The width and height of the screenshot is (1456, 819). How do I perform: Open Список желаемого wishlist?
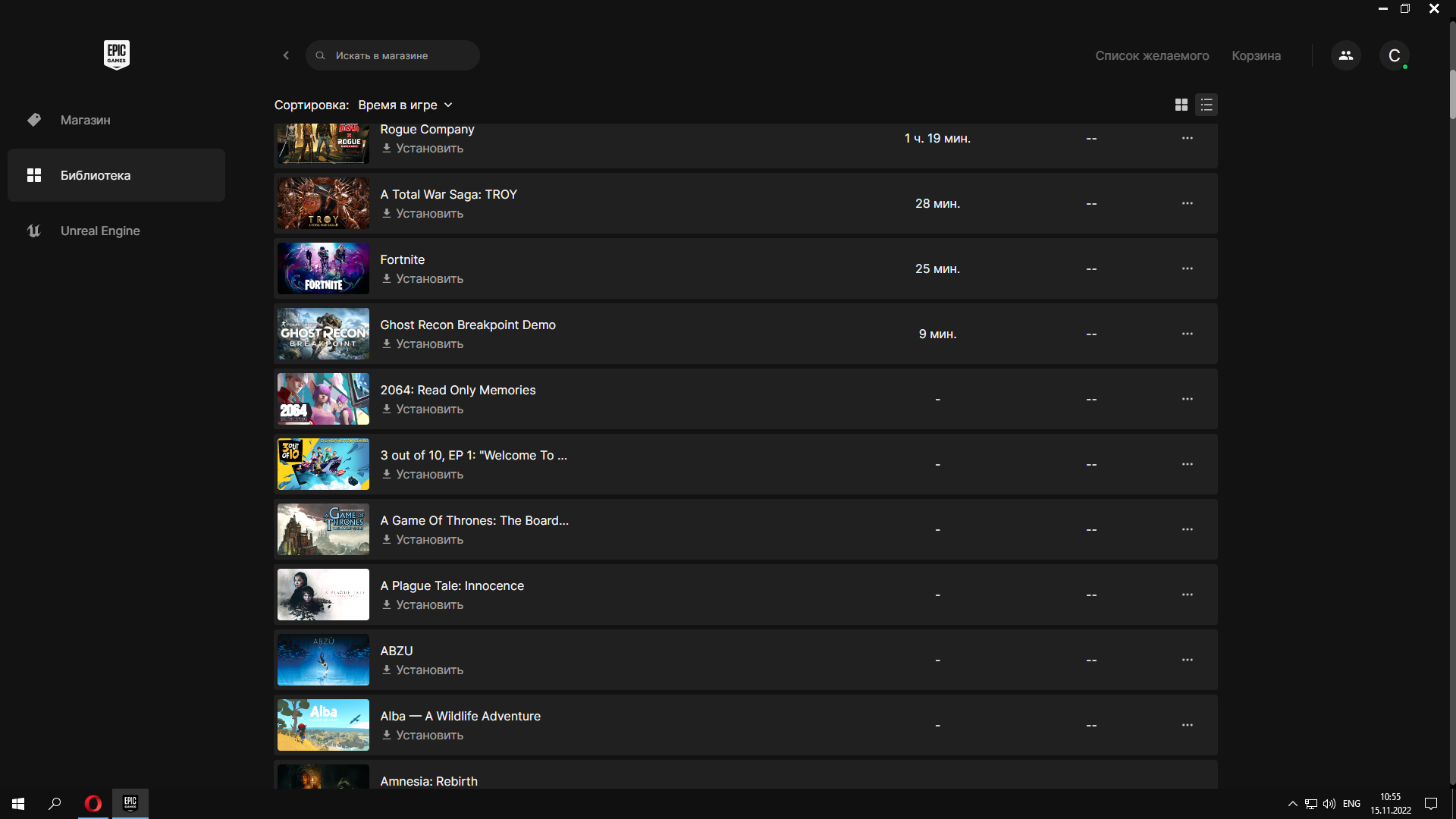[1152, 55]
